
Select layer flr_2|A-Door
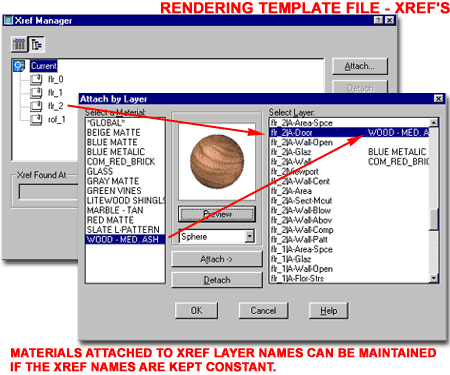pos(349,132)
